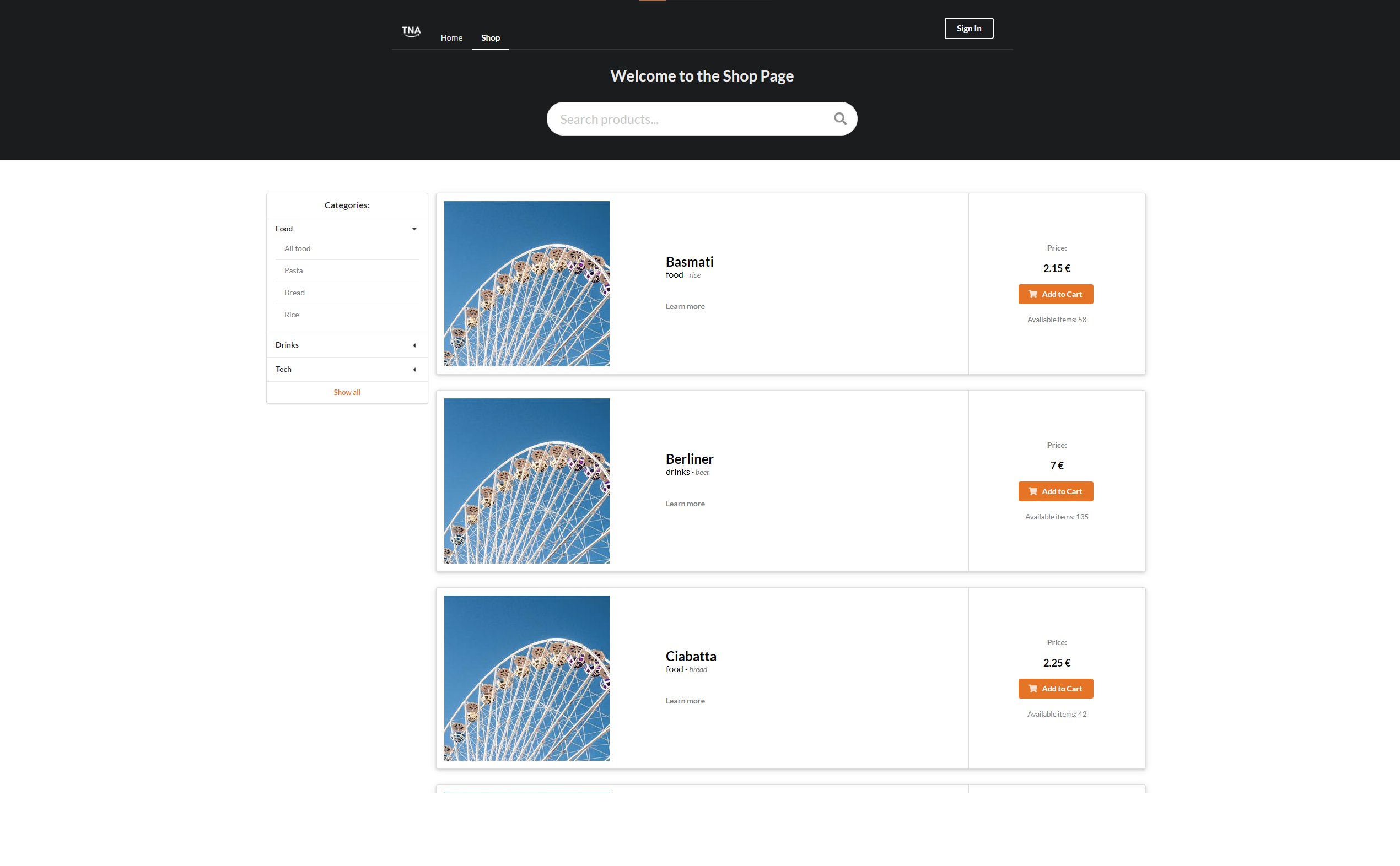Filter by Bread subcategory
The width and height of the screenshot is (1400, 866).
[294, 293]
